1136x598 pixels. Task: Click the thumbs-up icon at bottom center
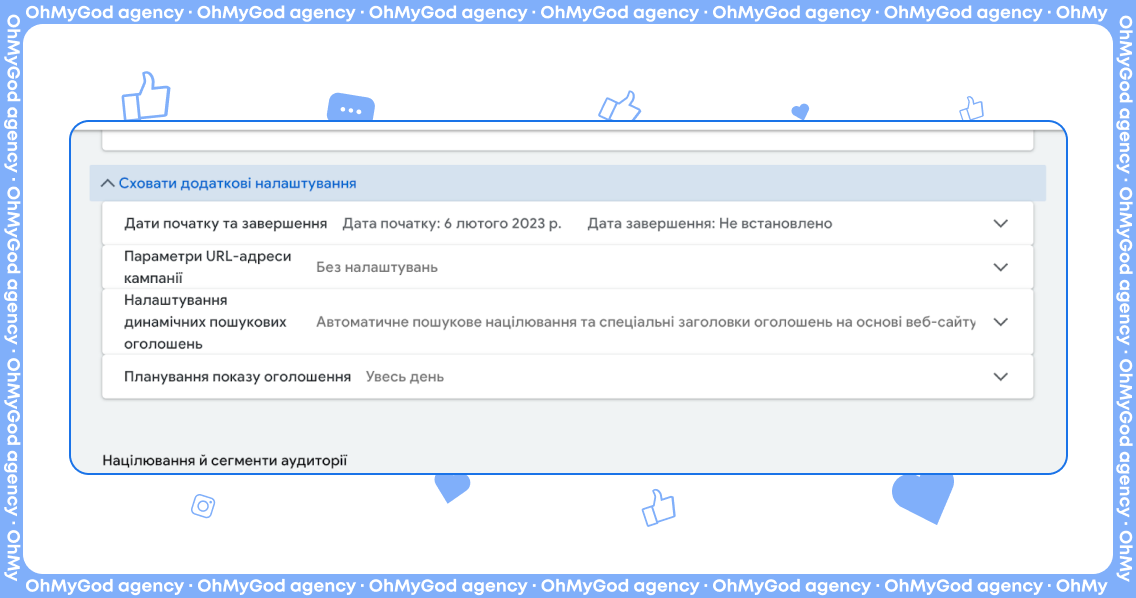(658, 508)
